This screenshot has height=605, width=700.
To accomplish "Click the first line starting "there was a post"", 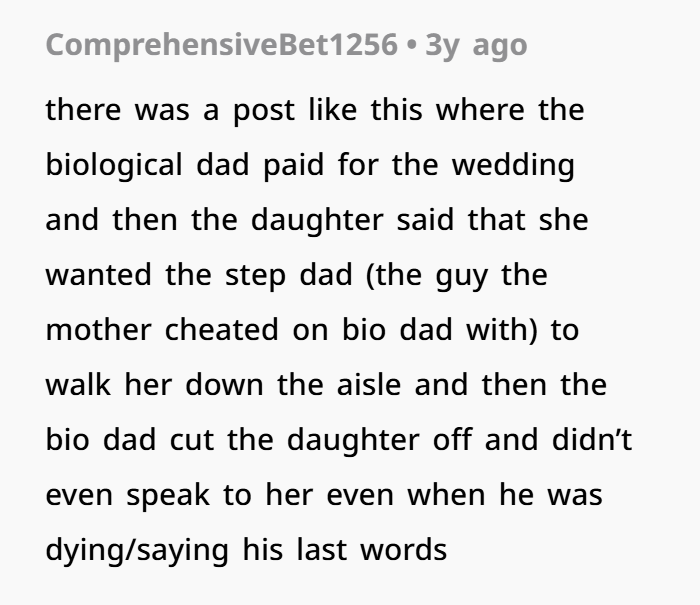I will [x=314, y=109].
